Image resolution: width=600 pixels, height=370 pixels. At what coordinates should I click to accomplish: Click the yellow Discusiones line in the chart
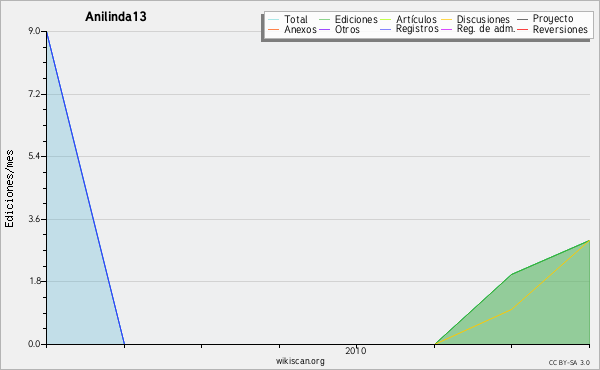click(512, 308)
